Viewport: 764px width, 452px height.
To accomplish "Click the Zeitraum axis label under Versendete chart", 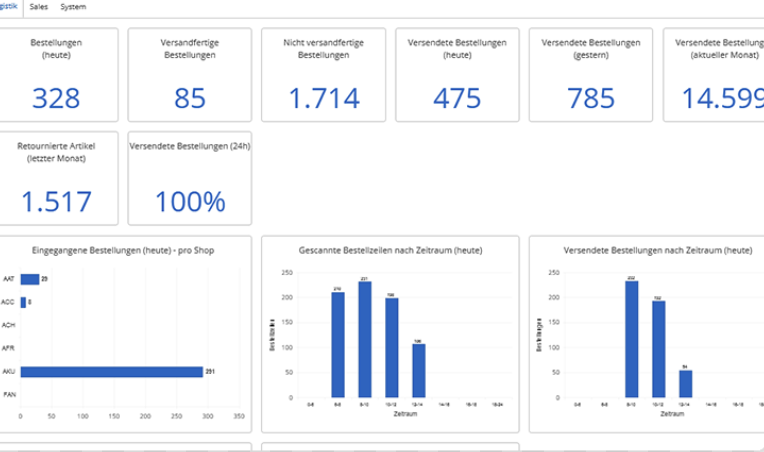I will [672, 414].
